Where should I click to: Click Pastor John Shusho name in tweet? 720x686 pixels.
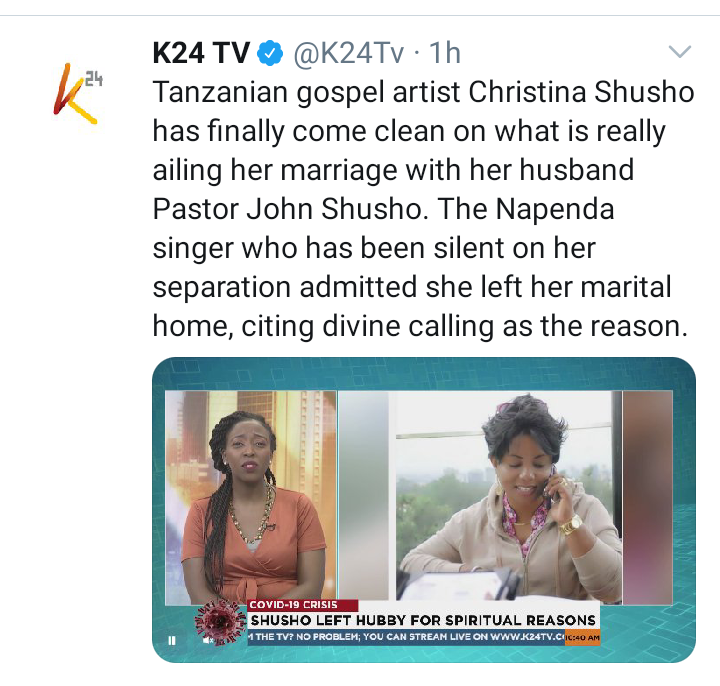point(287,209)
